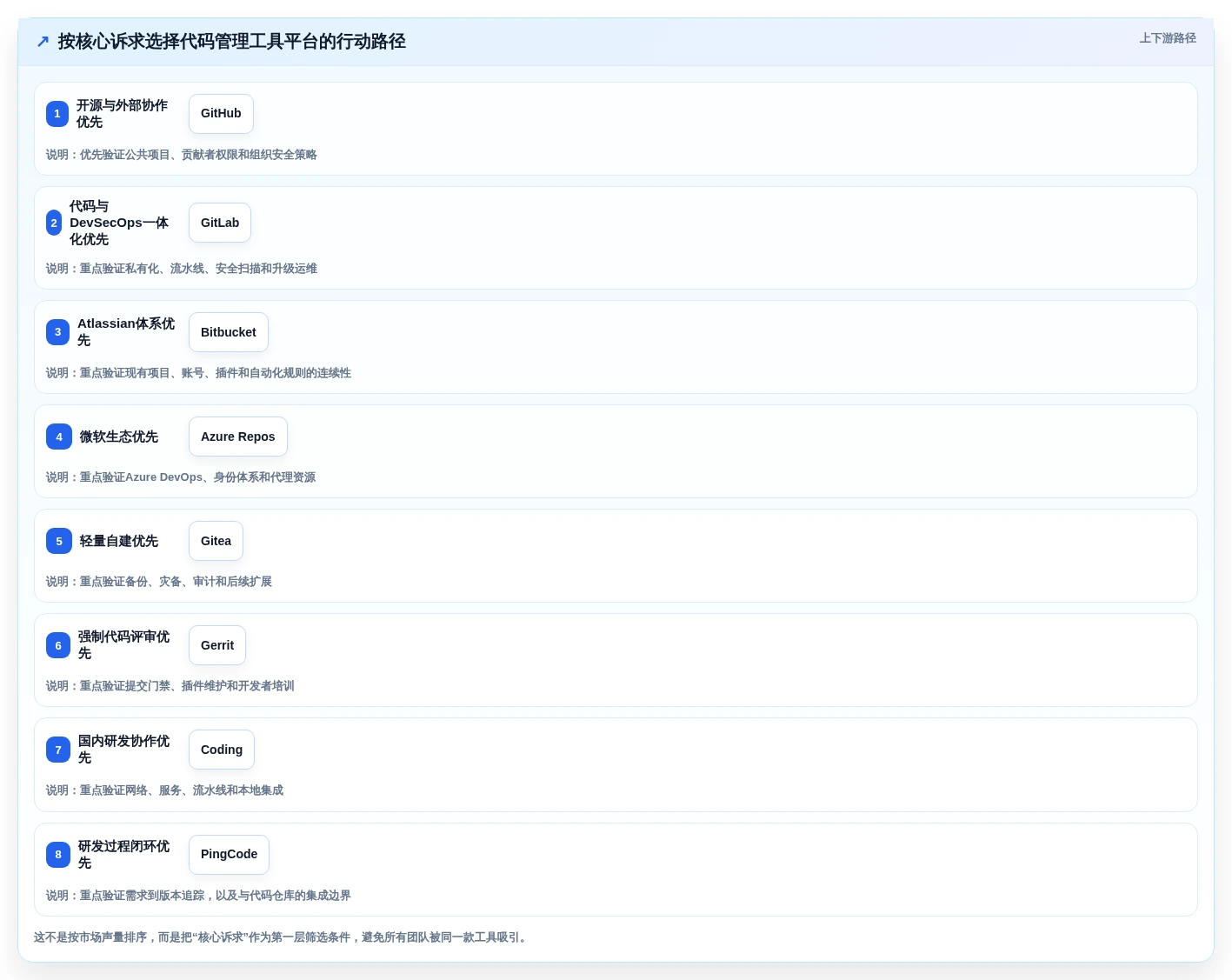Select the Bitbucket chip

pos(229,332)
